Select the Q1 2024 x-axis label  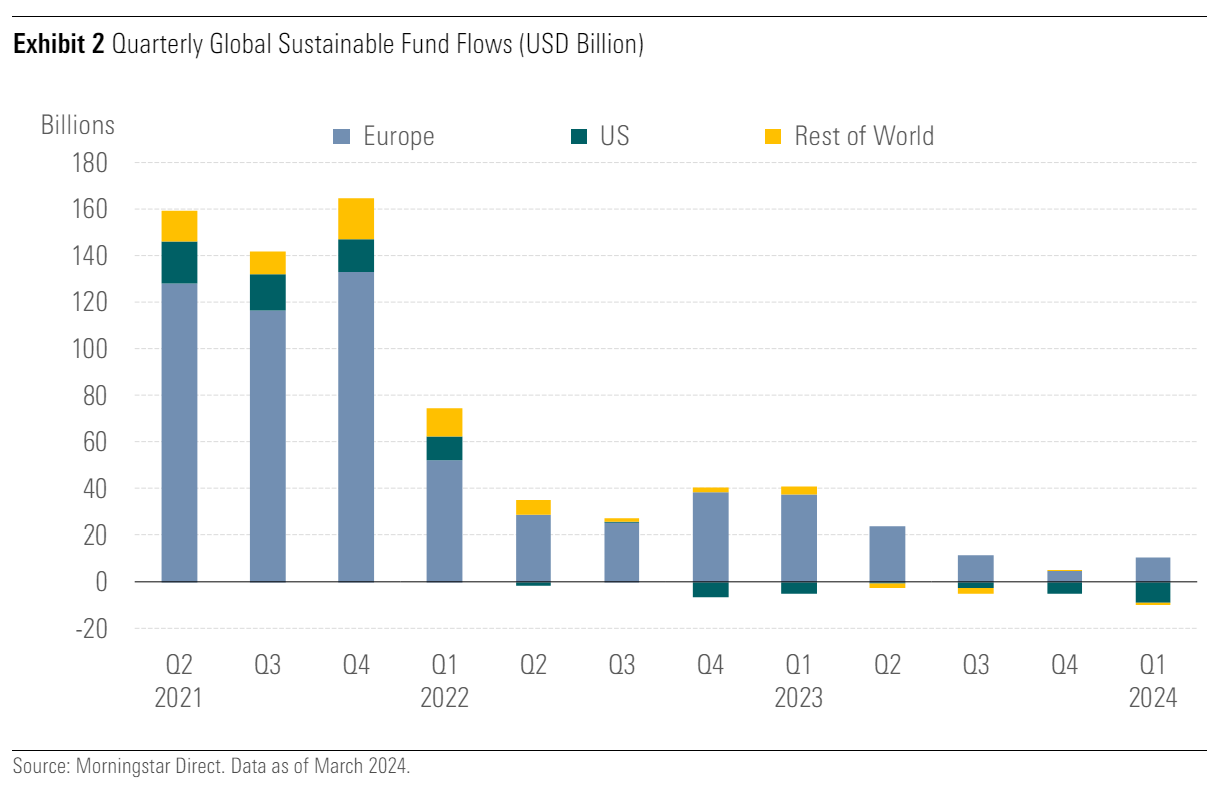point(1152,681)
